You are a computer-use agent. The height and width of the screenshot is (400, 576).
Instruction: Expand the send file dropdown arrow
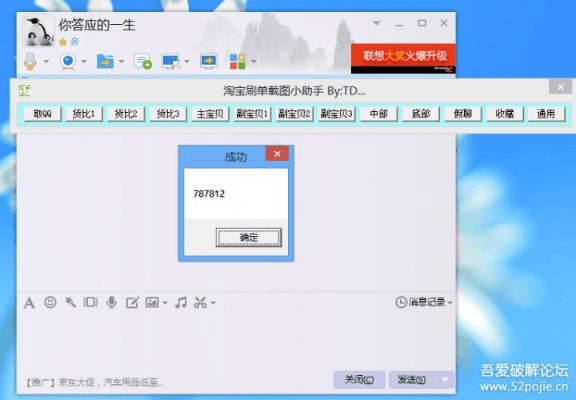(121, 61)
